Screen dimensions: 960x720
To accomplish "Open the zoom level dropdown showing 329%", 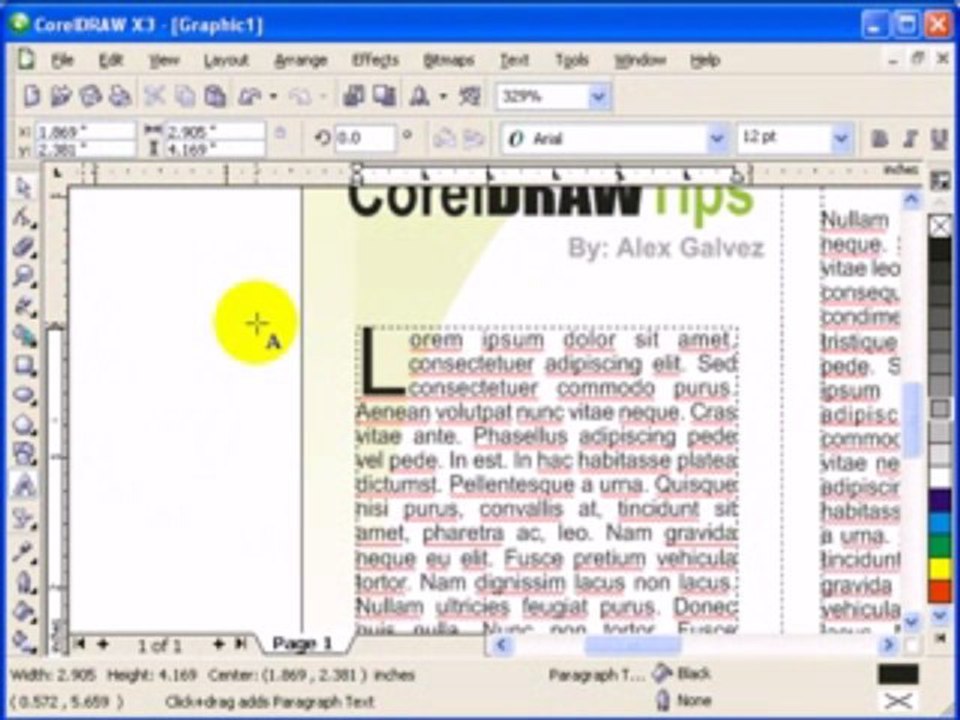I will click(x=598, y=97).
